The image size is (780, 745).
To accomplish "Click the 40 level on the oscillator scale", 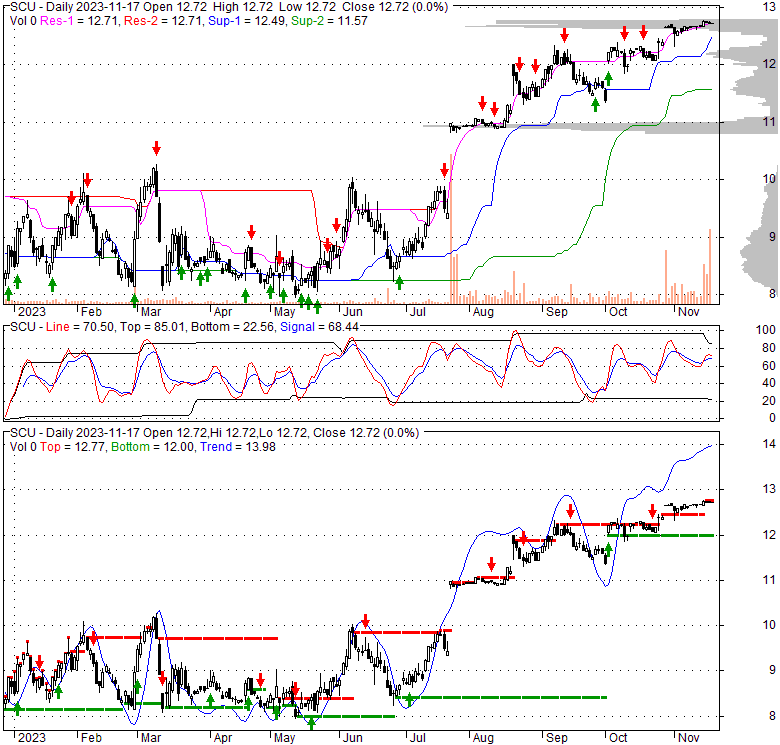I will coord(769,383).
